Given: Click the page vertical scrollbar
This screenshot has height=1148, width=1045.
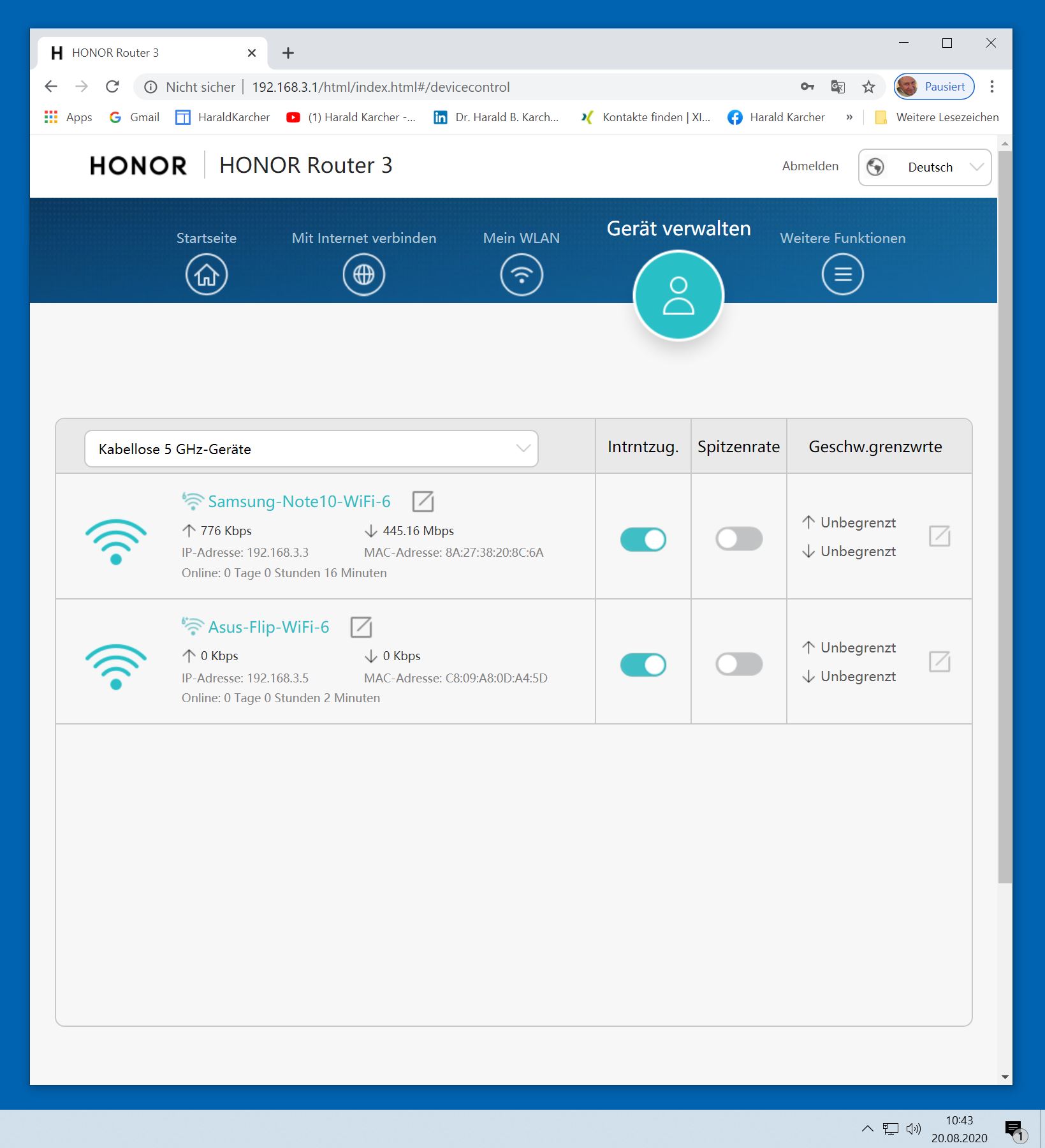Looking at the screenshot, I should coord(1005,517).
